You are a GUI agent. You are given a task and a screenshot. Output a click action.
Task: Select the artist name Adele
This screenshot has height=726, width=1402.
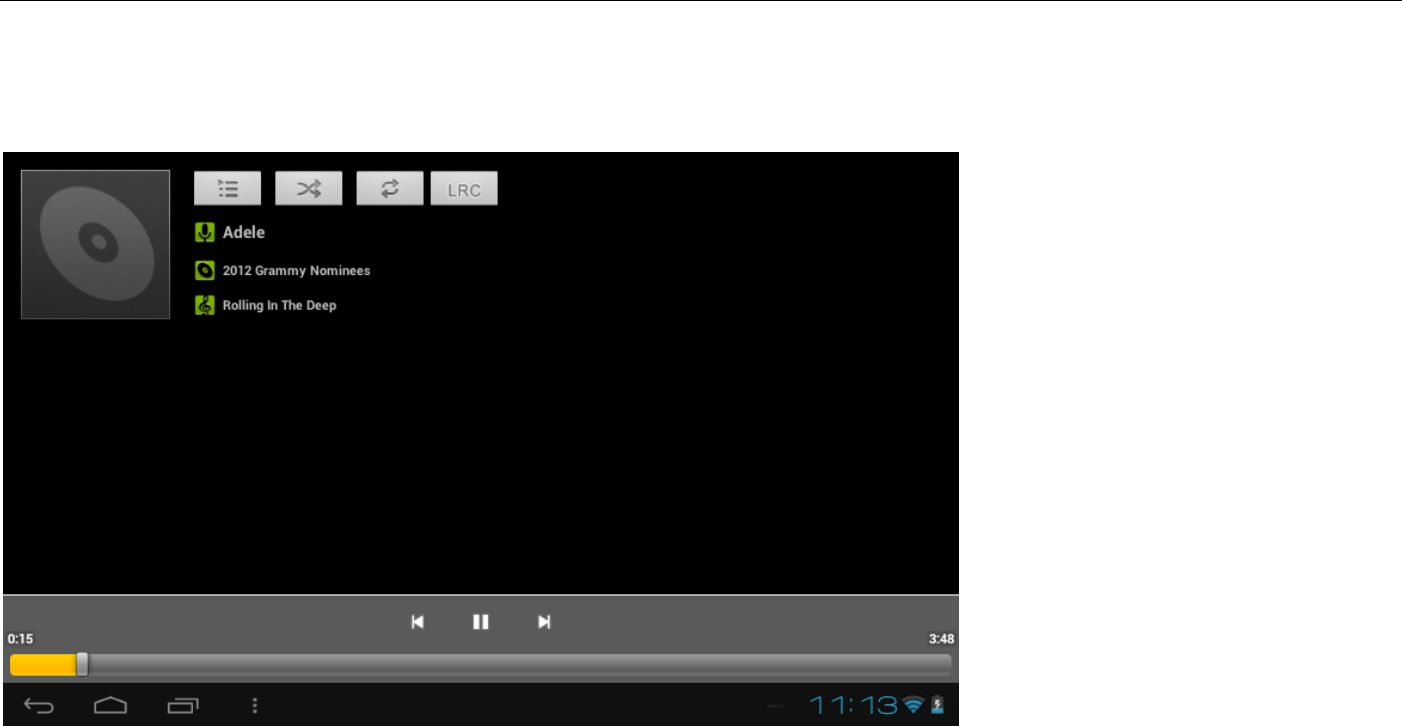point(244,232)
